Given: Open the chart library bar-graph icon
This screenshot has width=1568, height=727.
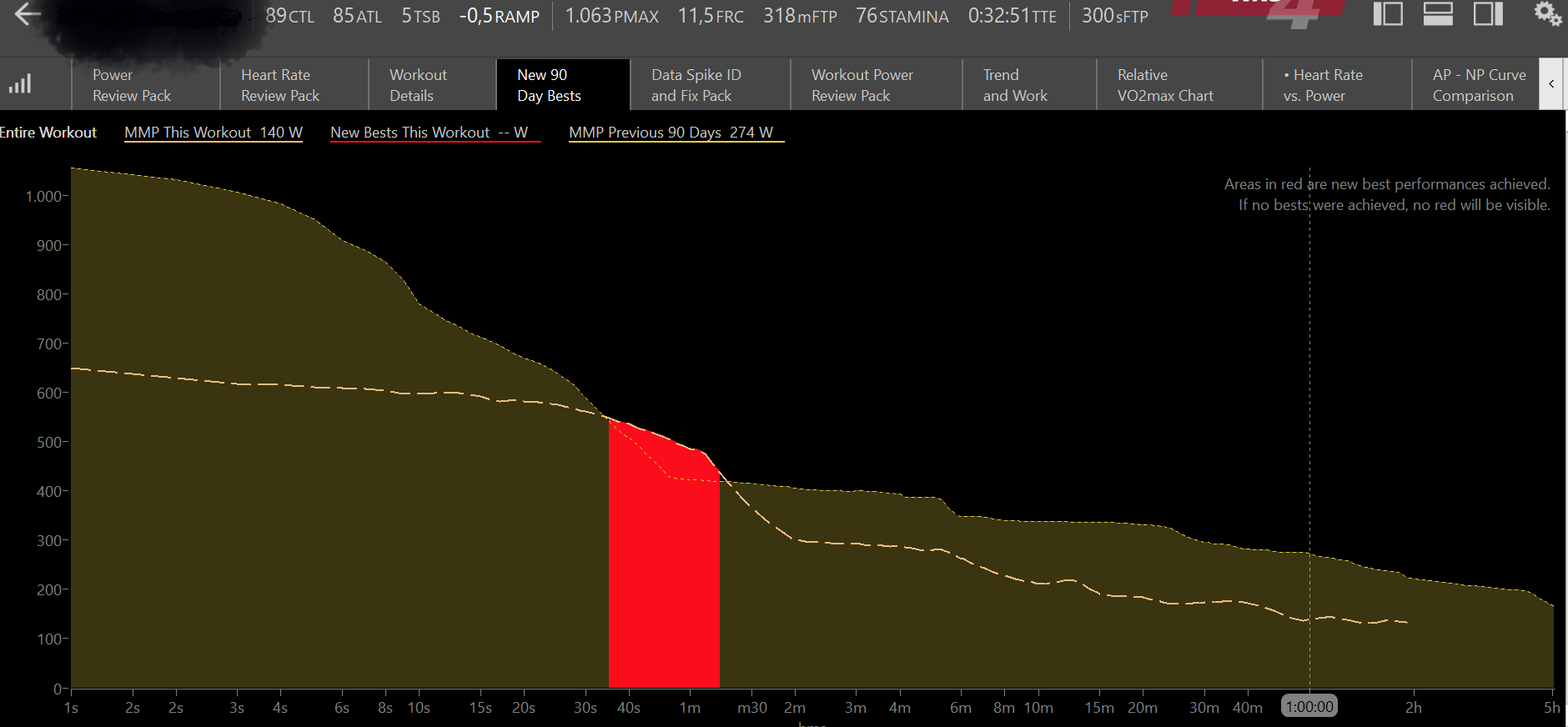Looking at the screenshot, I should tap(20, 84).
